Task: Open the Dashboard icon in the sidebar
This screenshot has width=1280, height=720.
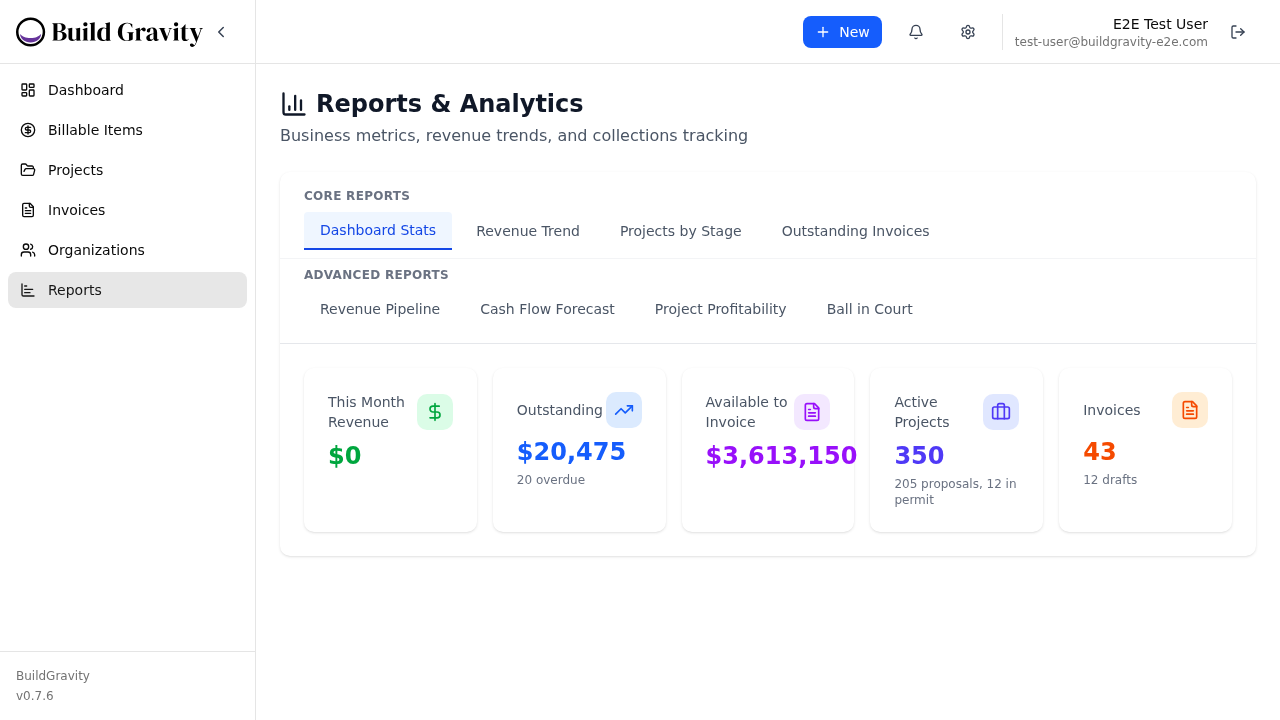Action: pos(28,90)
